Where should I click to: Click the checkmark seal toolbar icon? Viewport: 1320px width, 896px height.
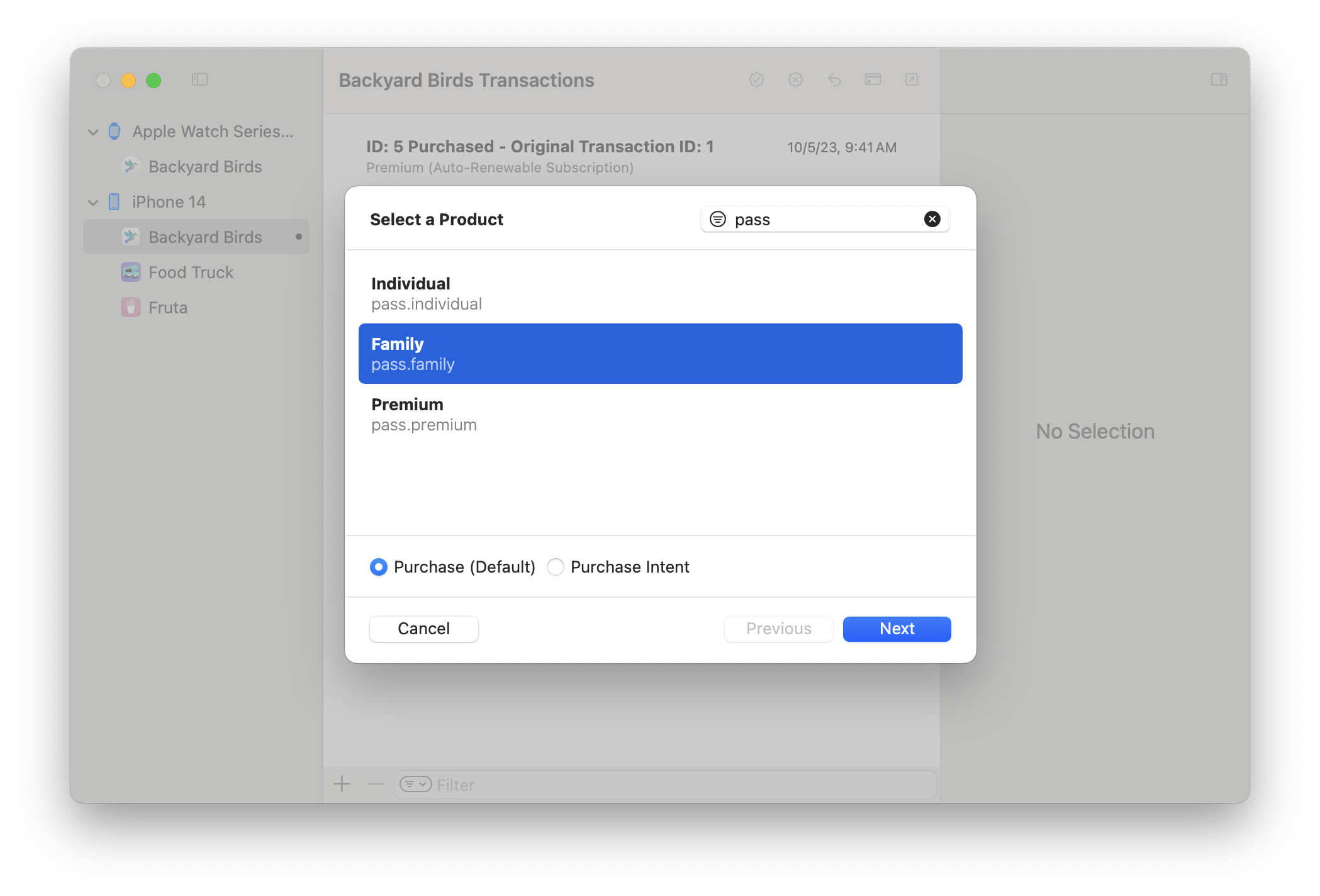pyautogui.click(x=756, y=80)
